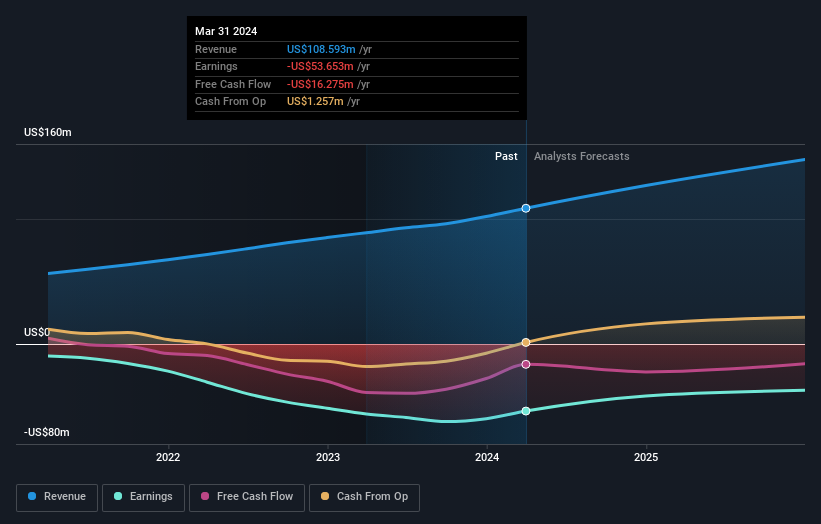Click the -US$16.275m free cash flow value
Screen dimensions: 821x524
pyautogui.click(x=320, y=84)
